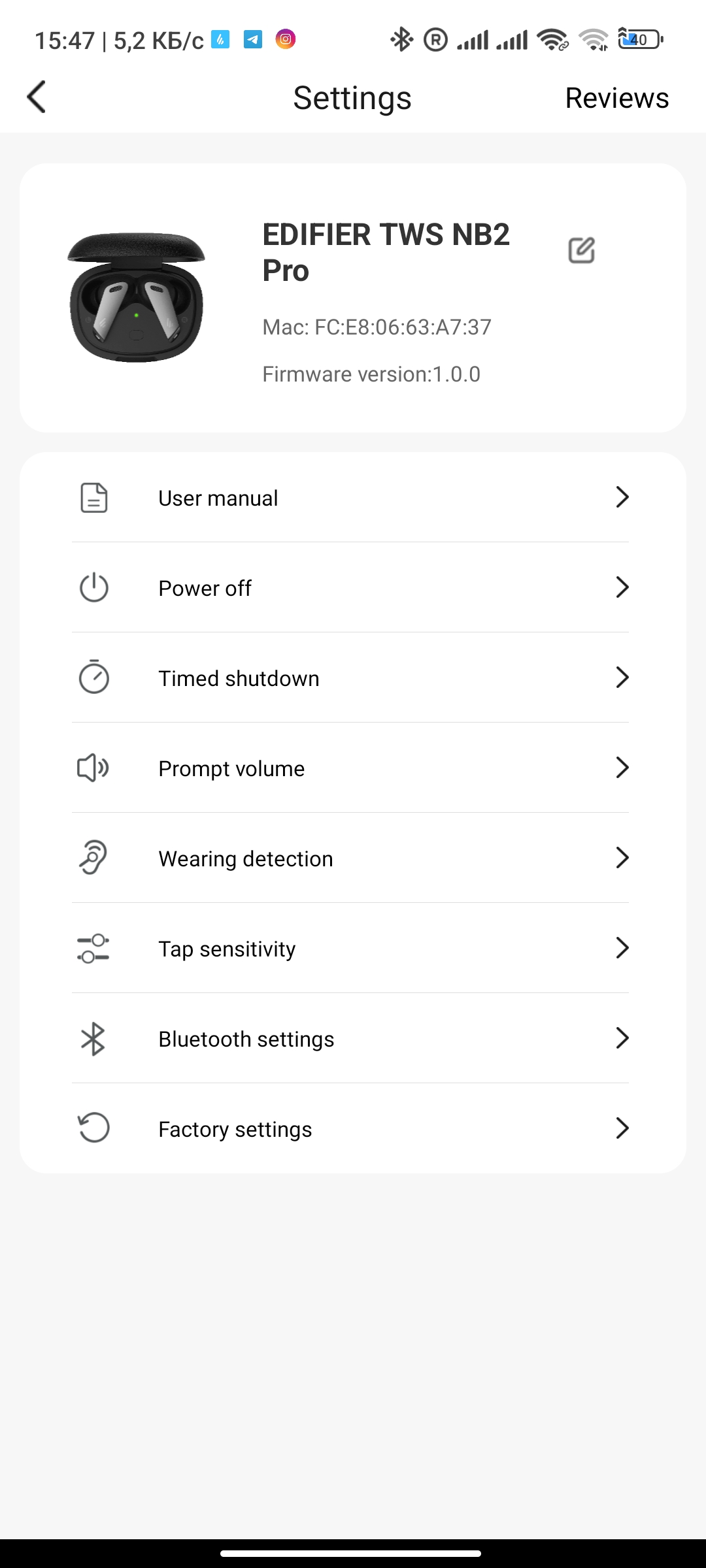Expand Timed shutdown chevron
The width and height of the screenshot is (706, 1568).
[x=622, y=678]
